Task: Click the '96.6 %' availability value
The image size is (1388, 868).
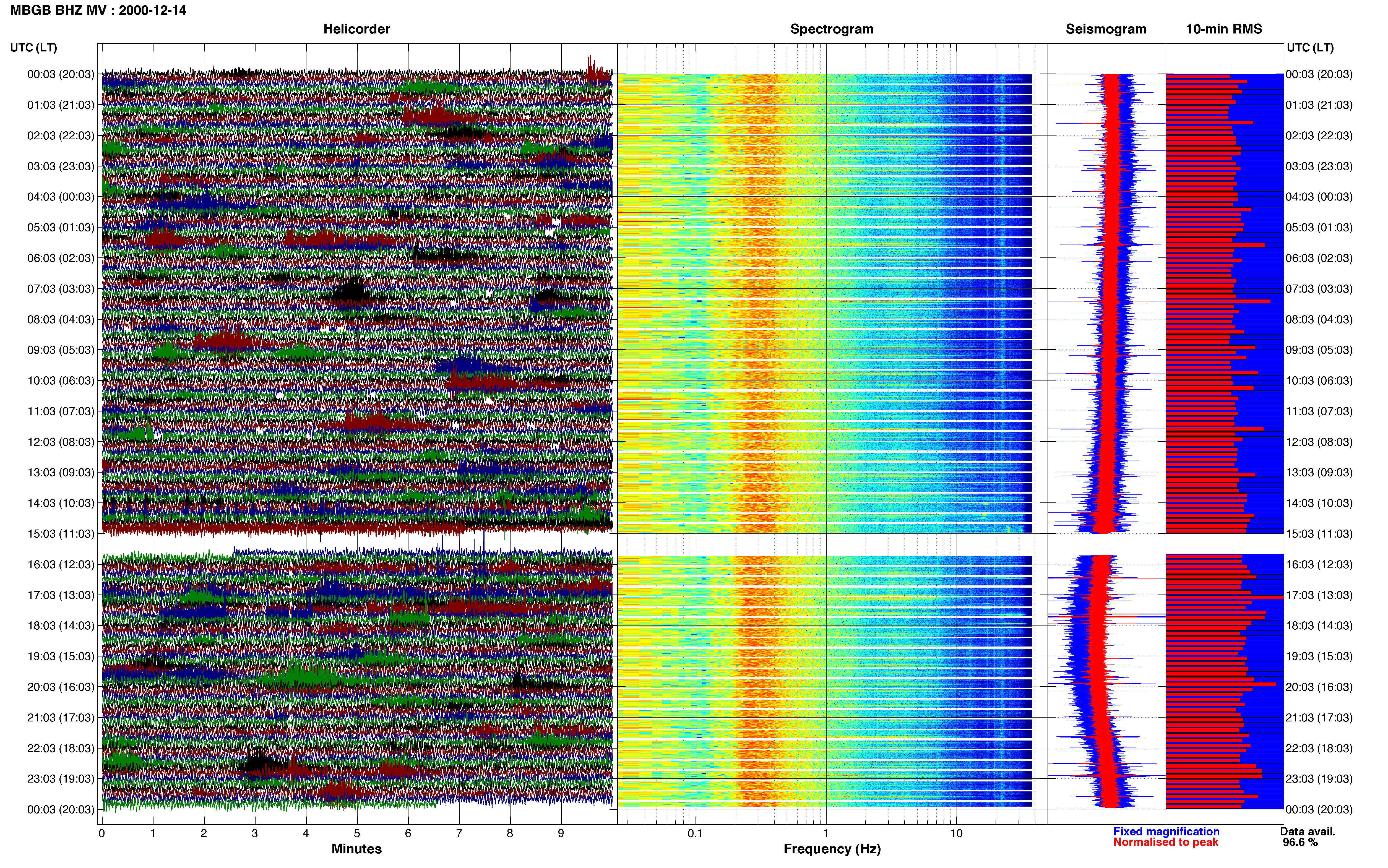Action: tap(1300, 842)
